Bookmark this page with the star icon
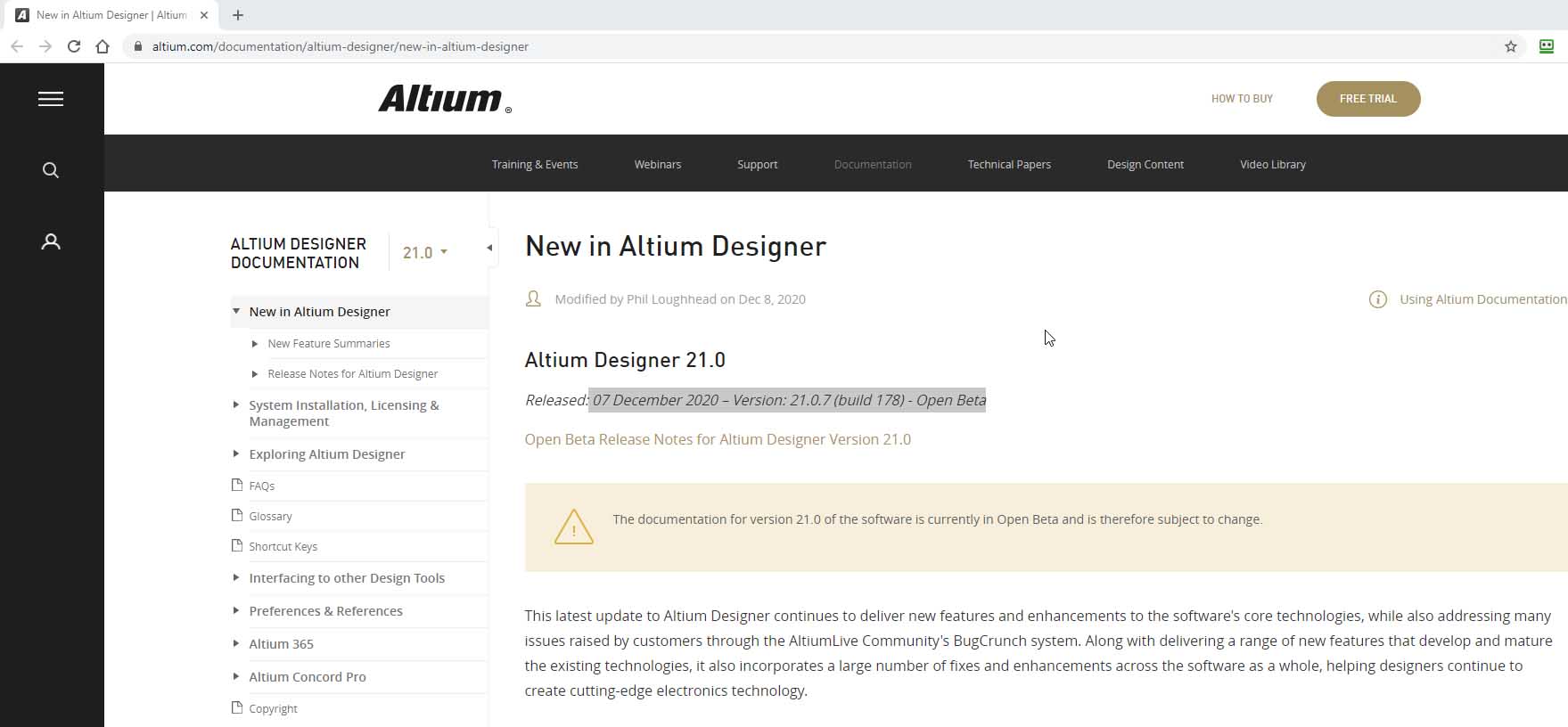This screenshot has width=1568, height=727. coord(1510,46)
